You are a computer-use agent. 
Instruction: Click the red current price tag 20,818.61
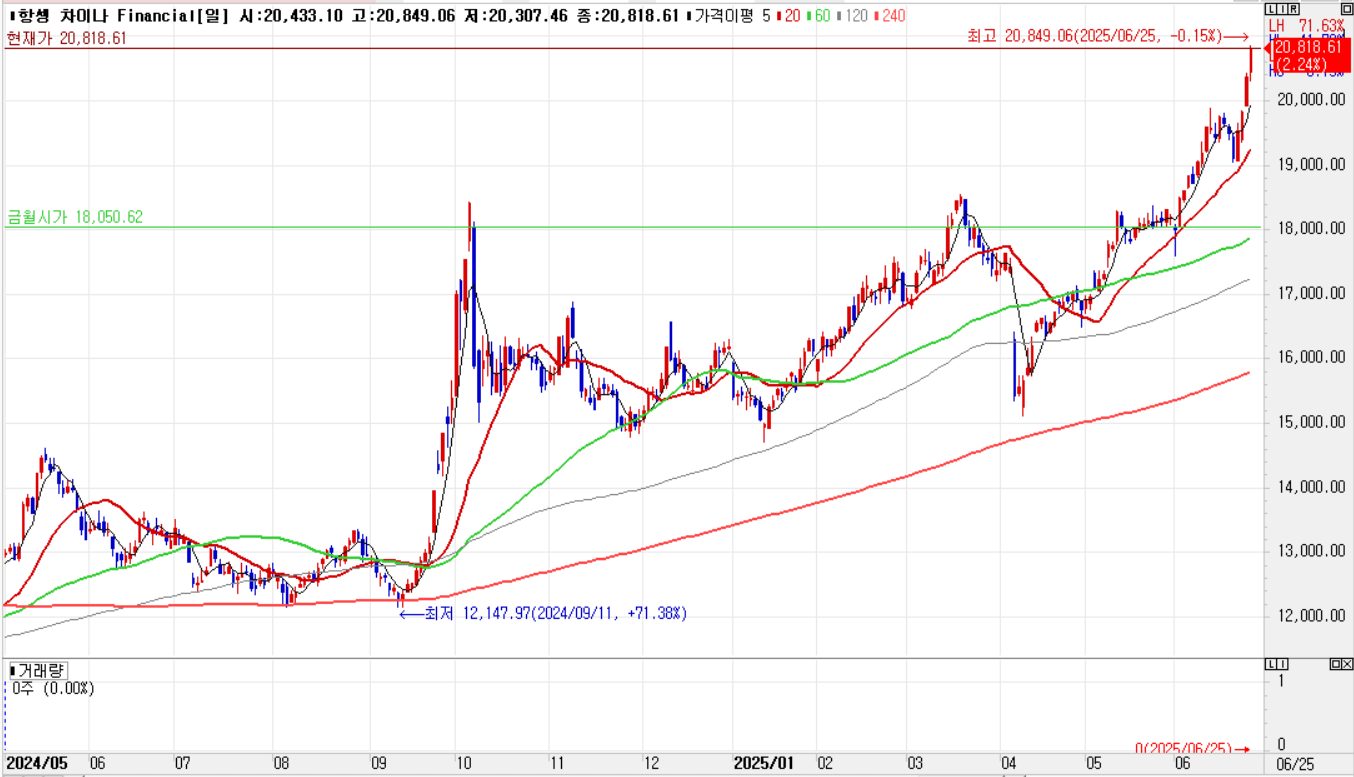click(x=1308, y=54)
